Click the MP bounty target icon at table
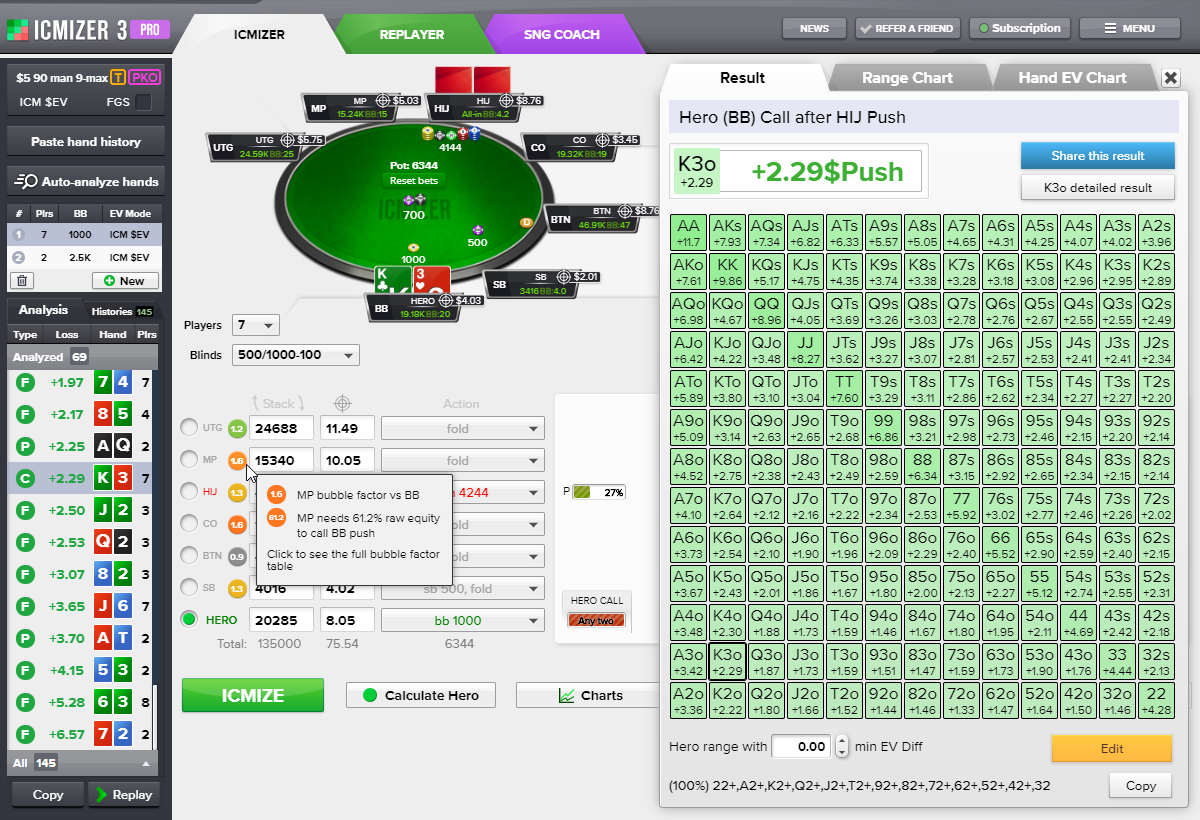 382,101
